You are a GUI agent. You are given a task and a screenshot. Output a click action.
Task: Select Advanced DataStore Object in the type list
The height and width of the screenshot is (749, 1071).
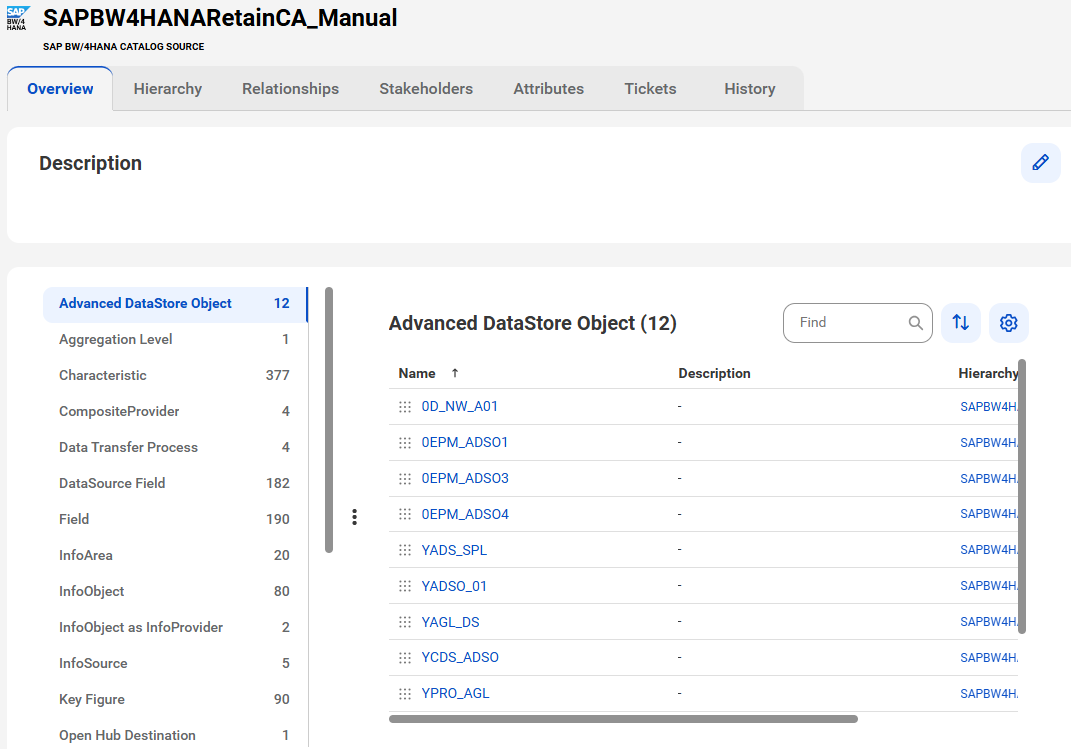pos(175,304)
